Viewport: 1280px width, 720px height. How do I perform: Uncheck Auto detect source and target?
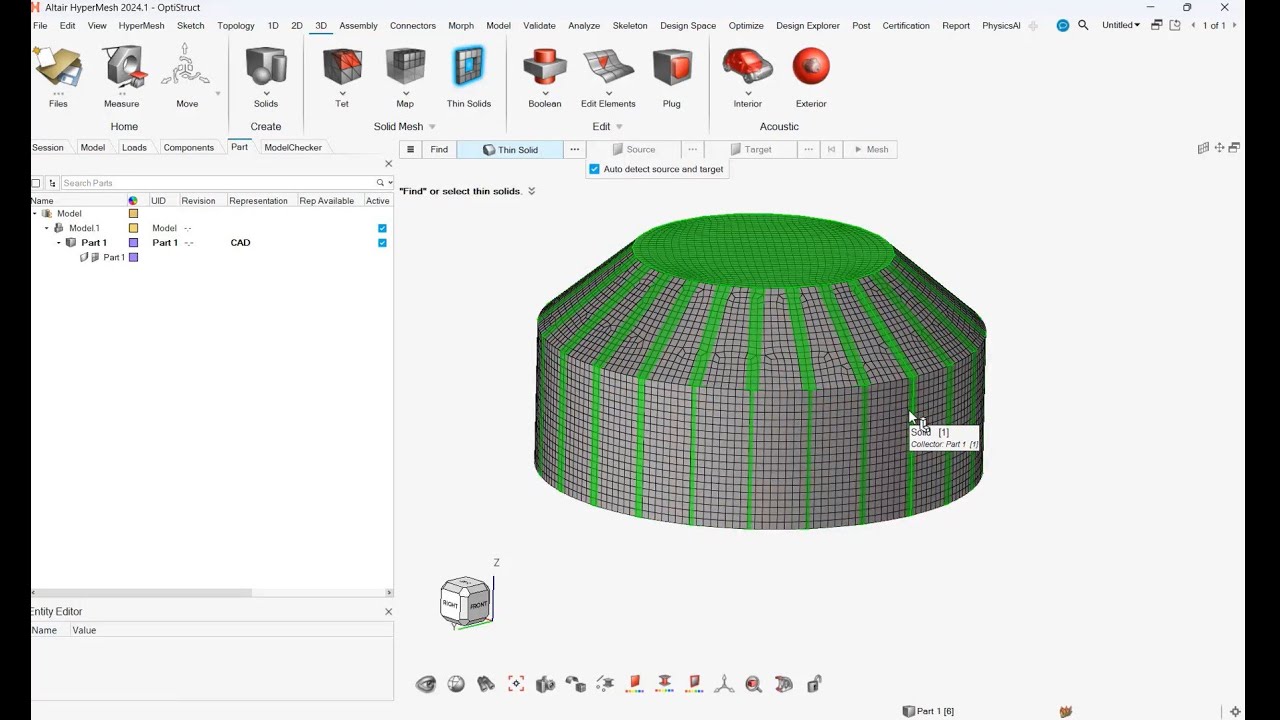click(x=594, y=169)
